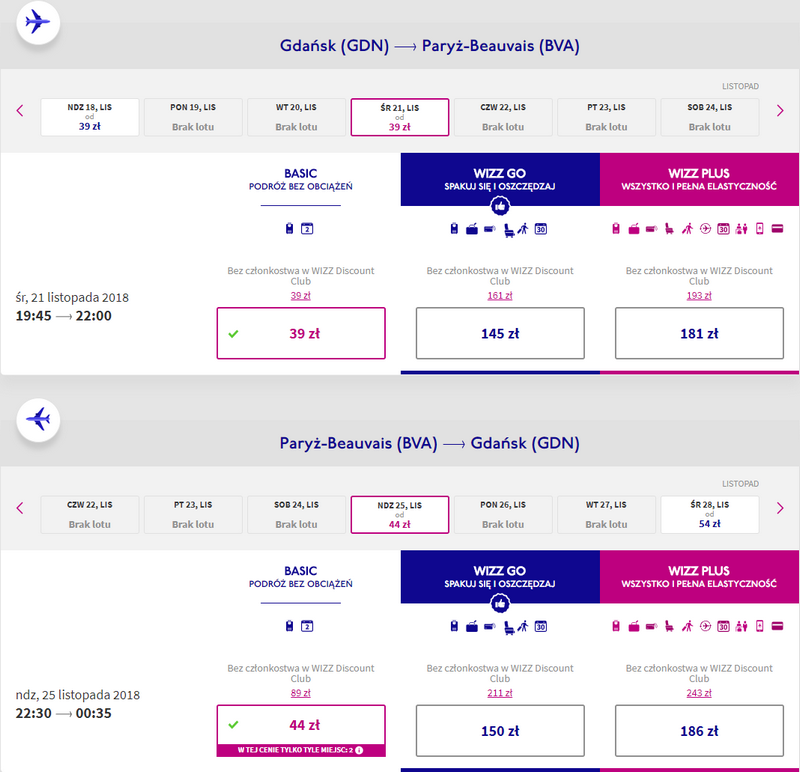800x772 pixels.
Task: Click outbound WIZZ GO priority boarding icon
Action: click(x=523, y=229)
